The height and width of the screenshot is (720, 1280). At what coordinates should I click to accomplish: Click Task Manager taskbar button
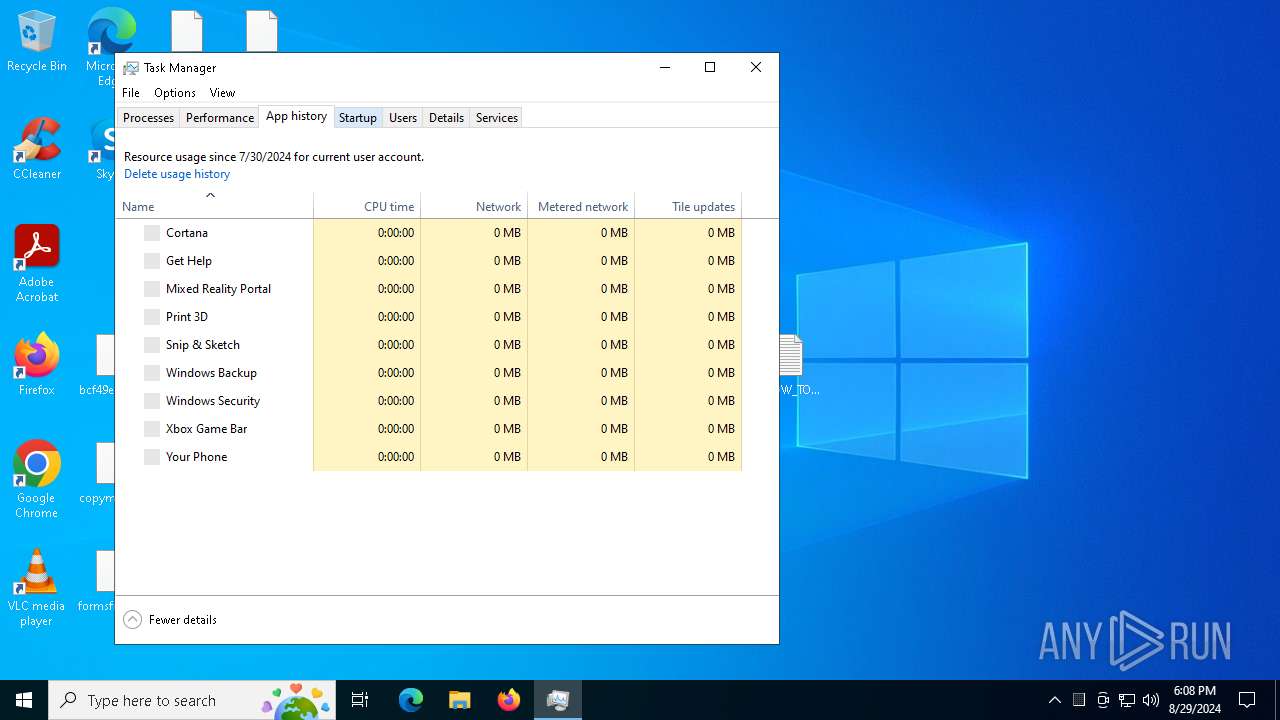[558, 700]
